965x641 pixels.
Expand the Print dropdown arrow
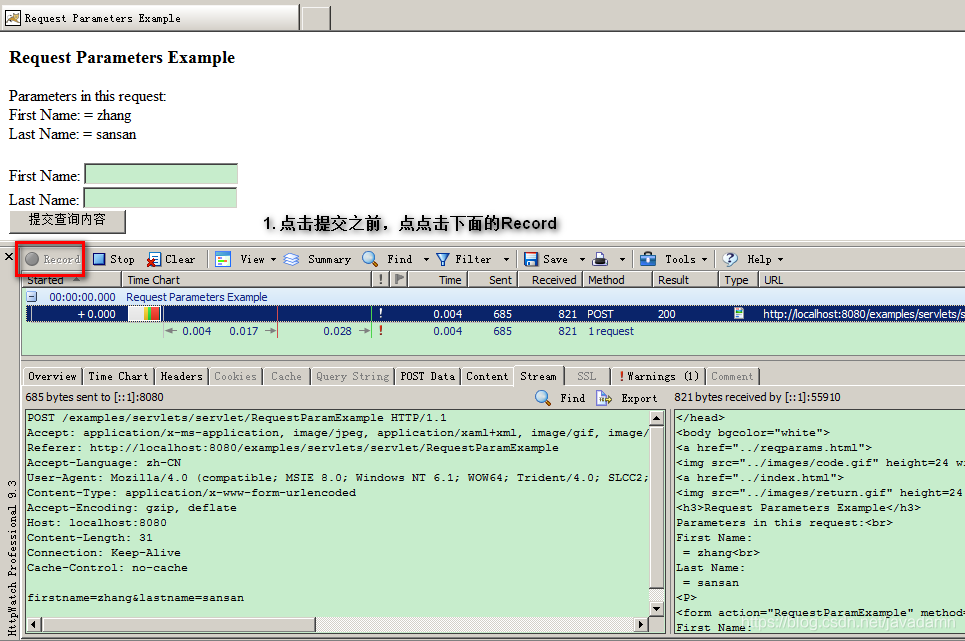622,260
